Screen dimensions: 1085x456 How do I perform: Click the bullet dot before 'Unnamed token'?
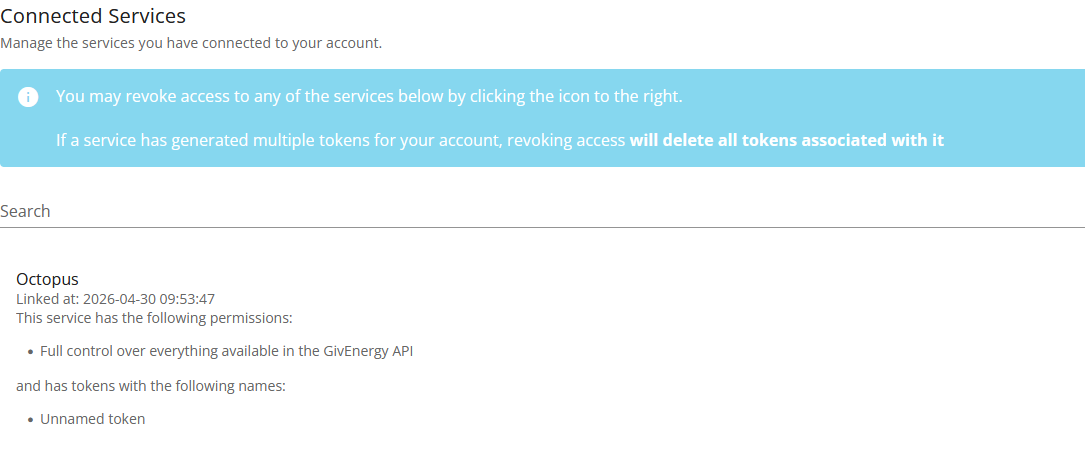pyautogui.click(x=31, y=420)
